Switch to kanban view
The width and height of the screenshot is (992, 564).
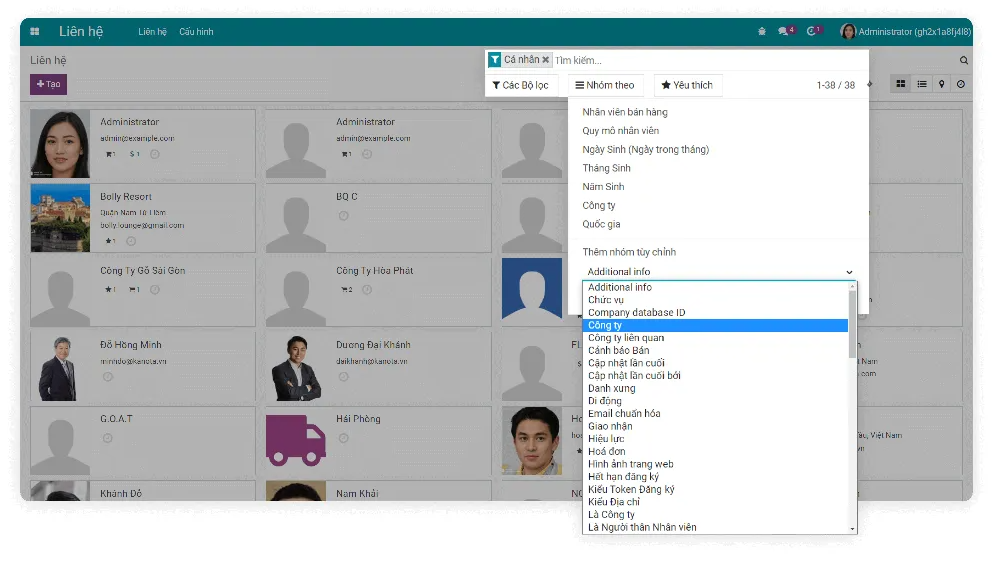(x=901, y=85)
